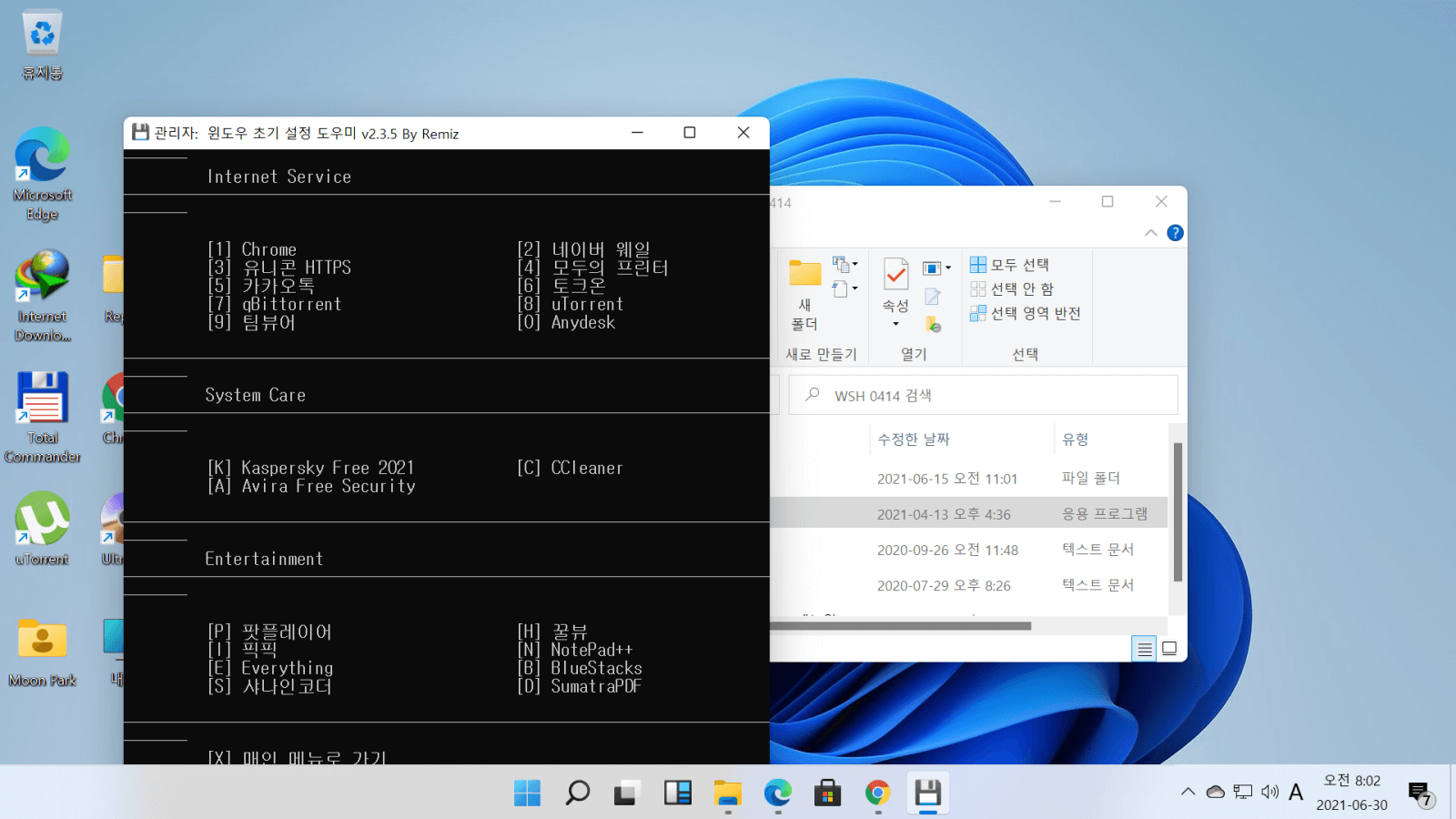Click Select none (선택 안 함)
The width and height of the screenshot is (1456, 819).
tap(1012, 288)
